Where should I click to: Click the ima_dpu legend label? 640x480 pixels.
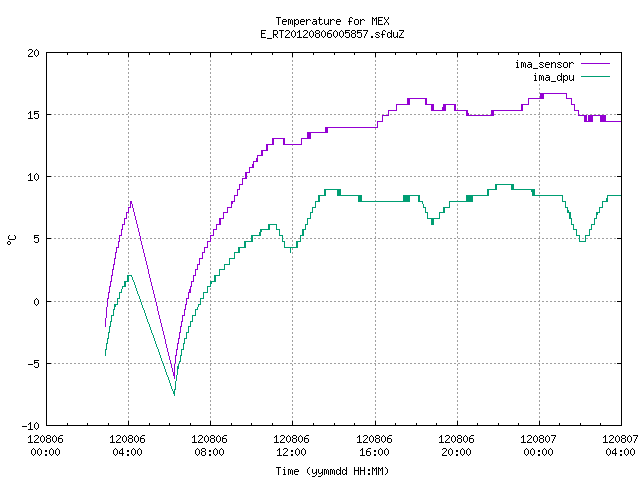pyautogui.click(x=553, y=77)
